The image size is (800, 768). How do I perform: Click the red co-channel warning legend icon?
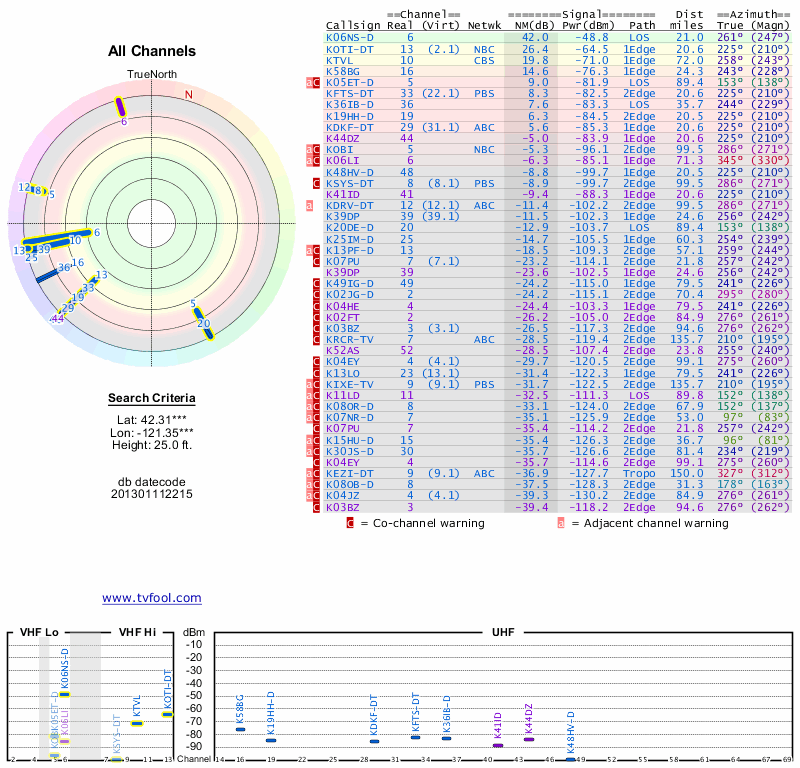350,522
